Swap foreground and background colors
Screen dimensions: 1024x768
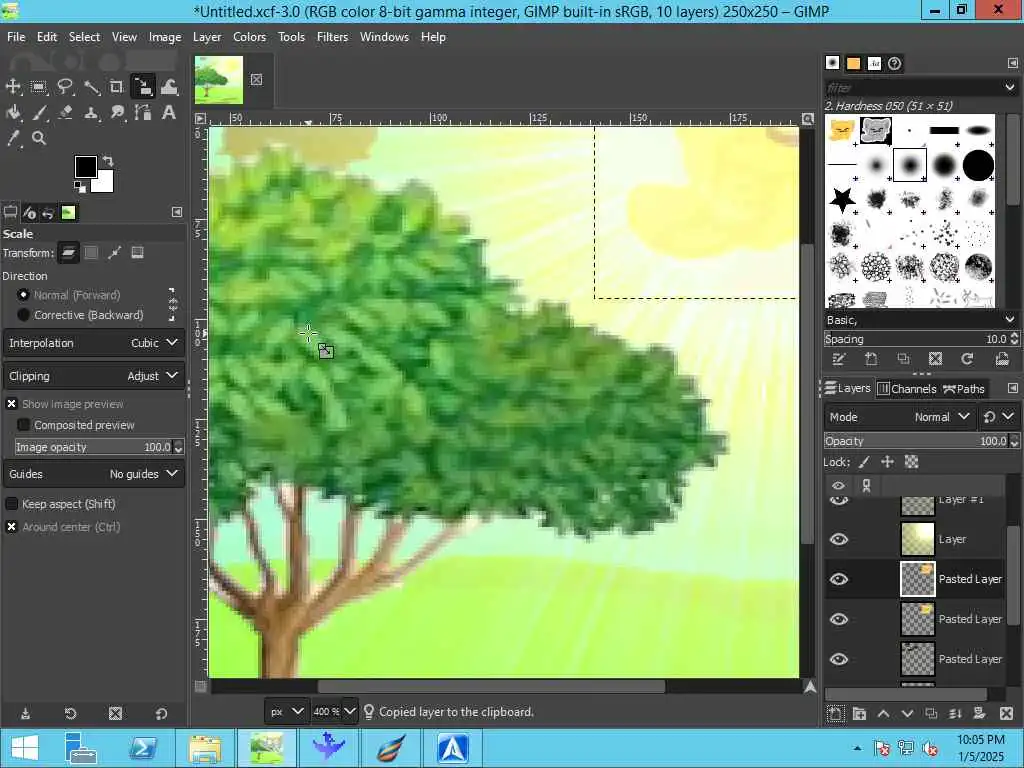point(108,161)
